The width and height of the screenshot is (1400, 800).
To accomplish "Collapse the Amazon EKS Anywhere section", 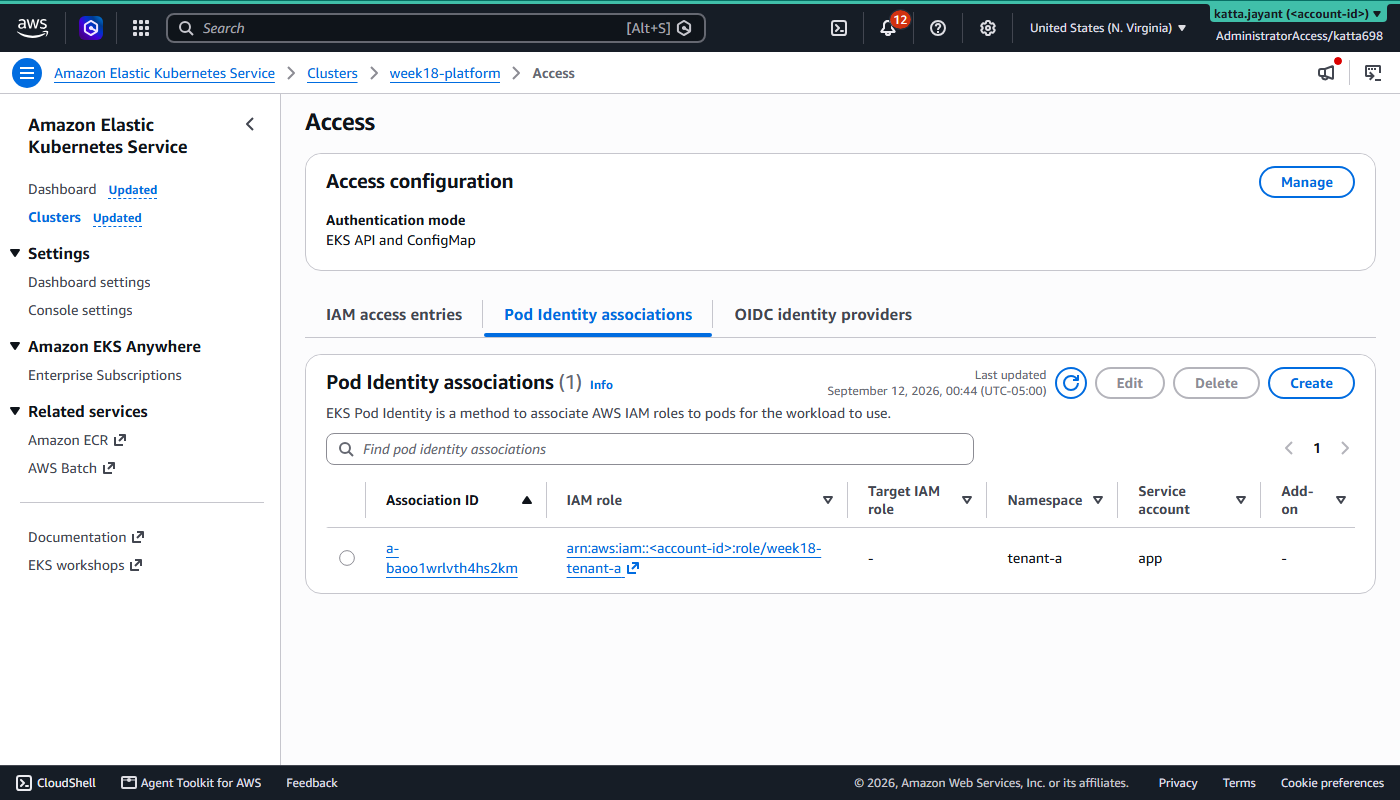I will pyautogui.click(x=15, y=346).
